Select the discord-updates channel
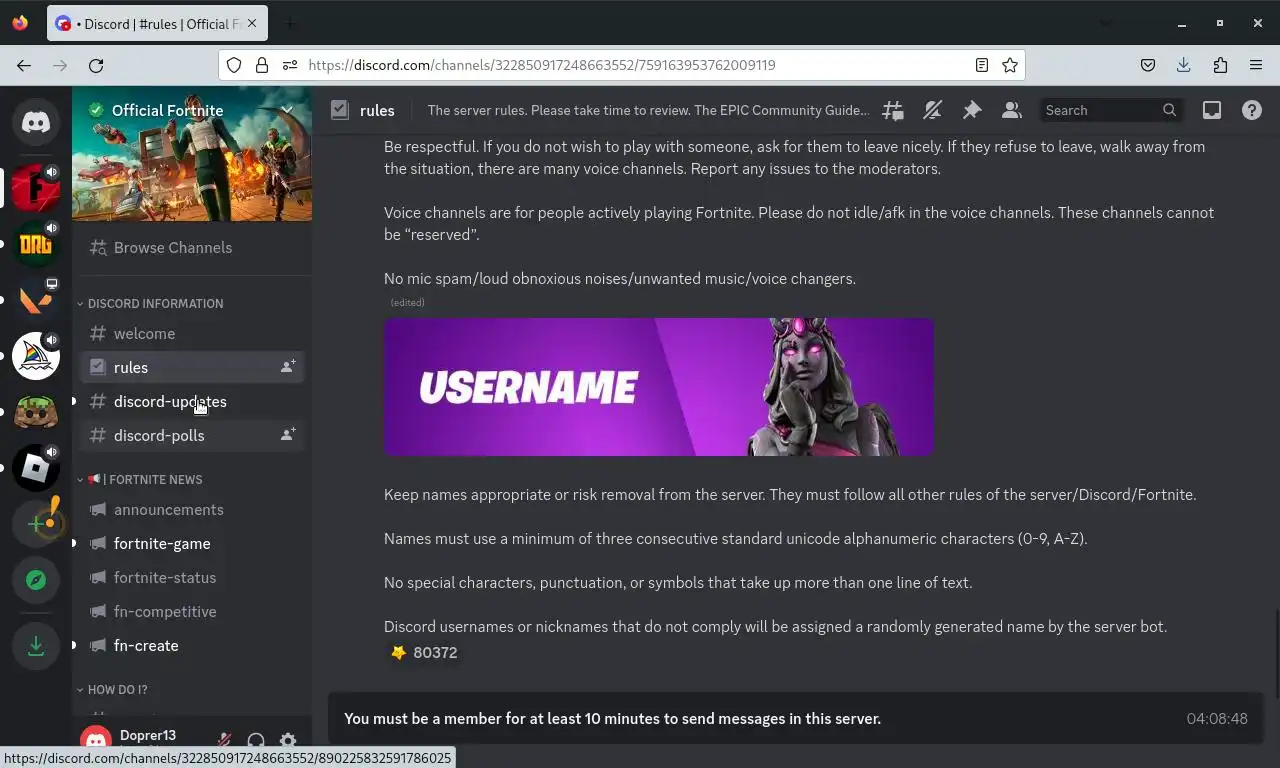Screen dimensions: 1280x768 click(192, 401)
